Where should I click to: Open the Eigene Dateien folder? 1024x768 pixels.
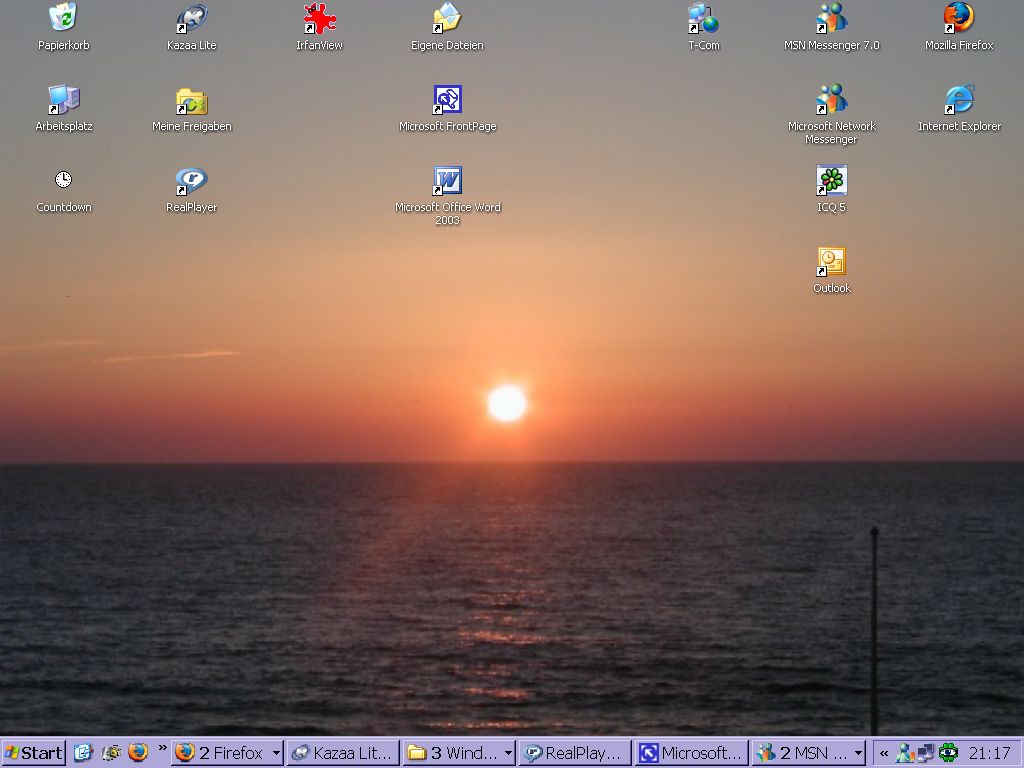pyautogui.click(x=447, y=18)
